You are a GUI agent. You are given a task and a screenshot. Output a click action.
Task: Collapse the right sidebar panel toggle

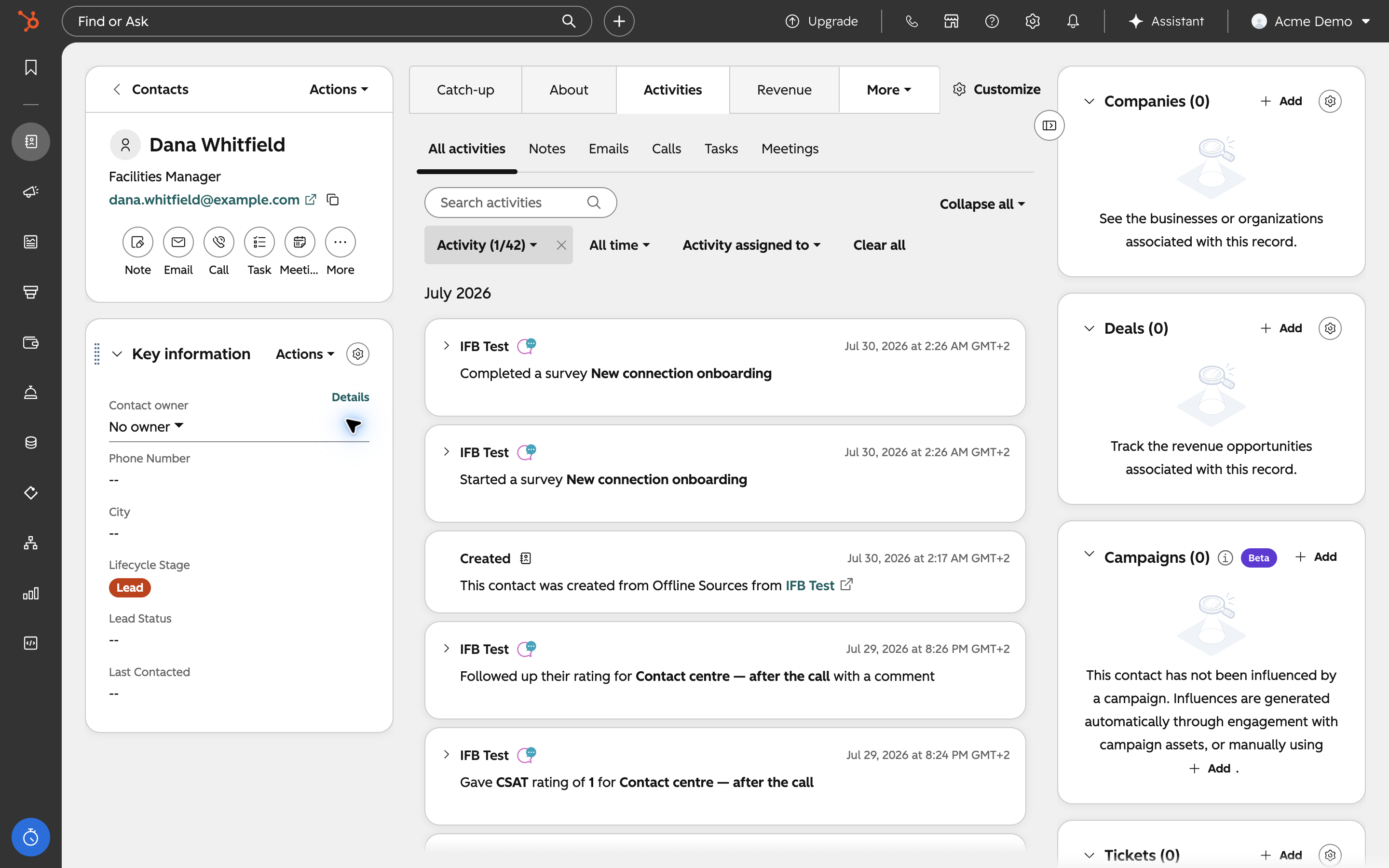pos(1049,125)
